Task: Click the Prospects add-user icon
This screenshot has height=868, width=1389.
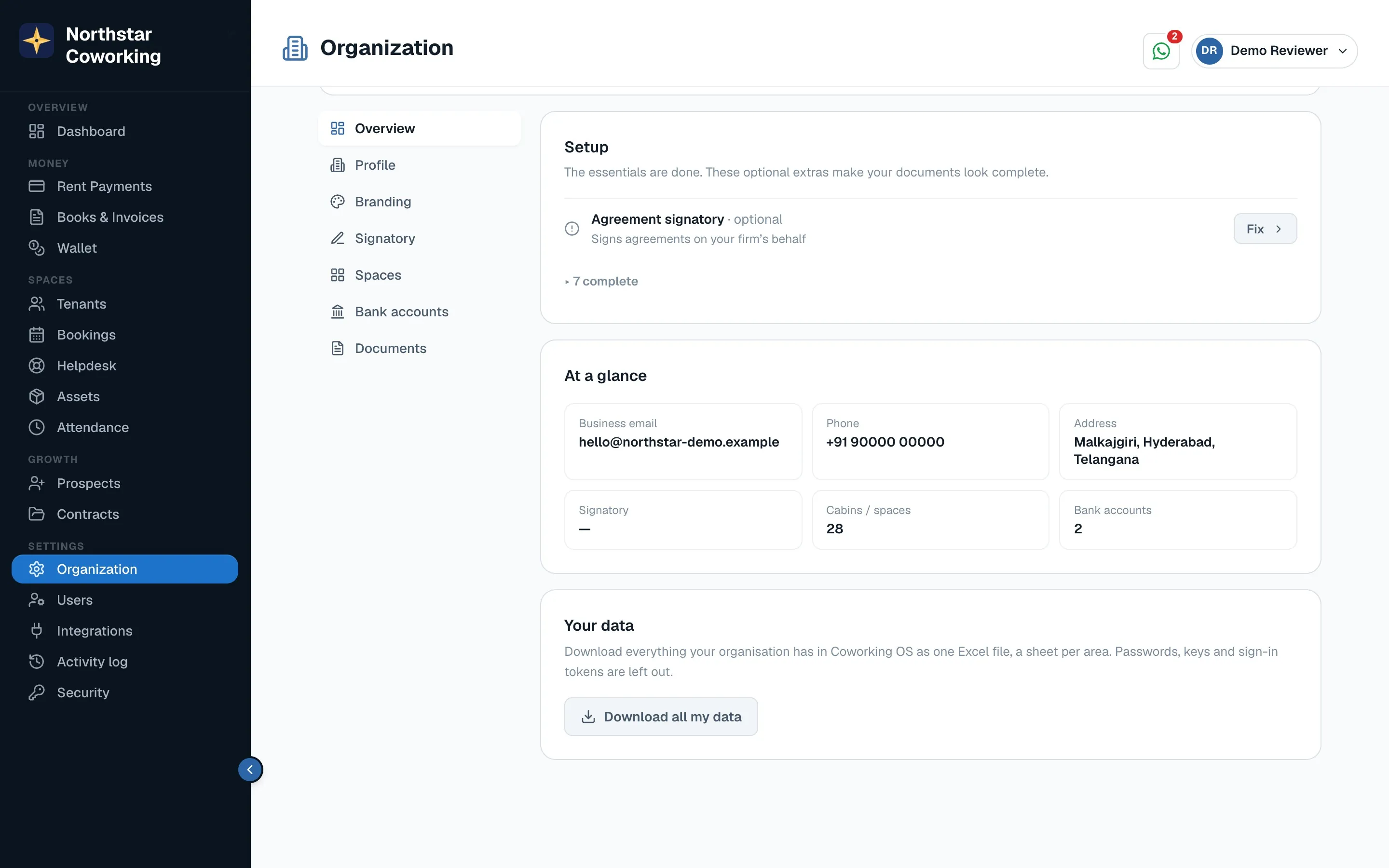Action: click(37, 483)
